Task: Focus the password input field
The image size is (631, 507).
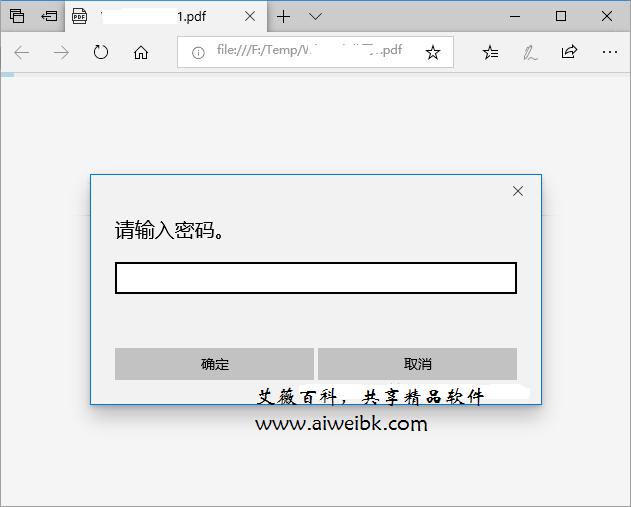Action: [x=316, y=278]
